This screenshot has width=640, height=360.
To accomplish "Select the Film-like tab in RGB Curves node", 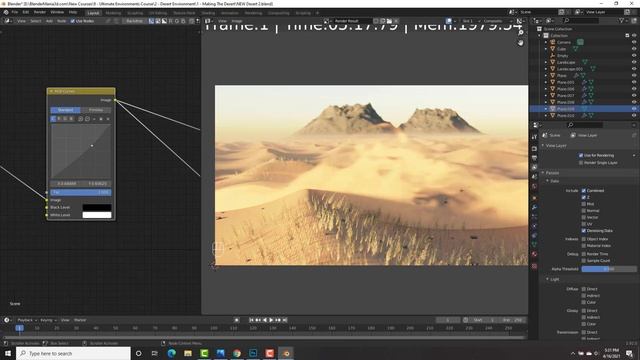I will coord(96,110).
